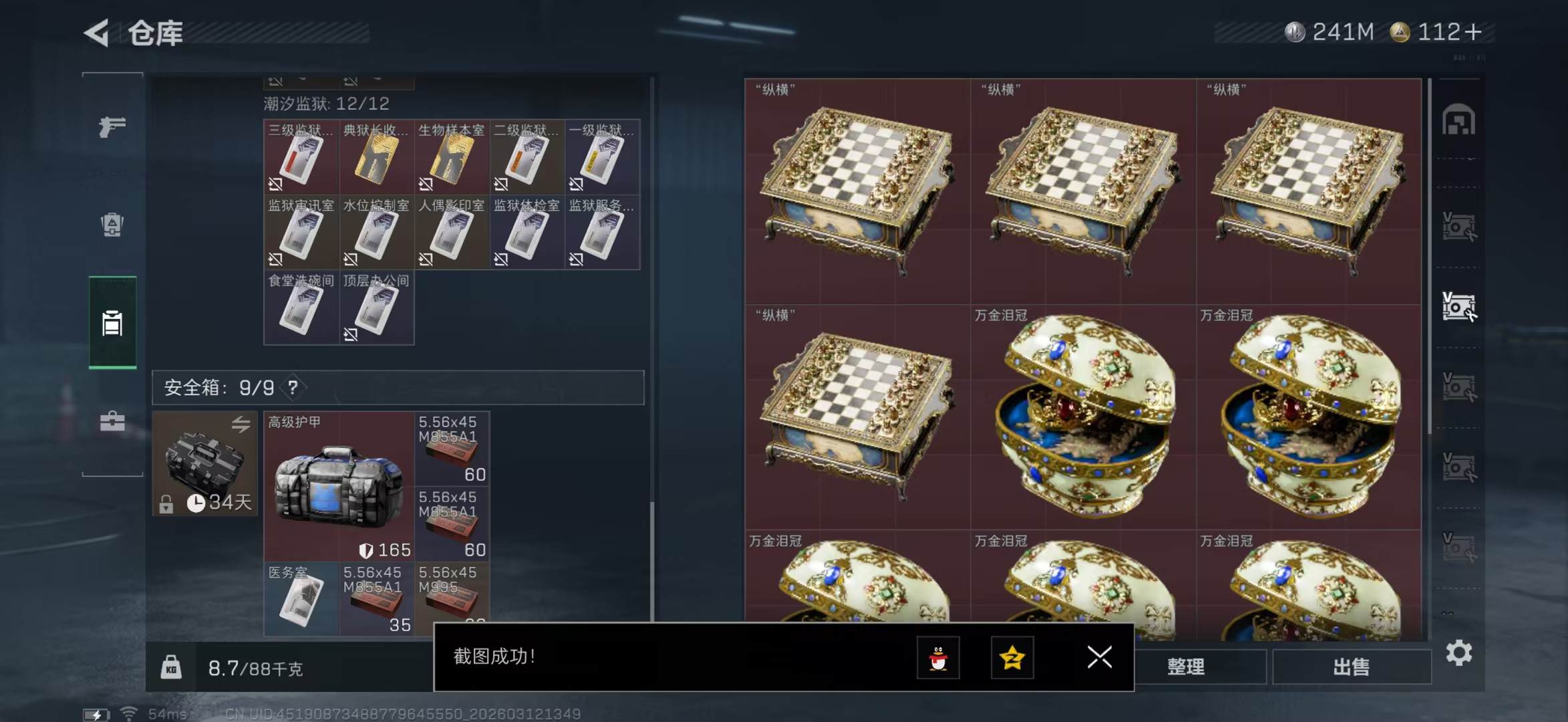Screen dimensions: 1568x722
Task: Open the weapons category pistol icon
Action: tap(112, 126)
